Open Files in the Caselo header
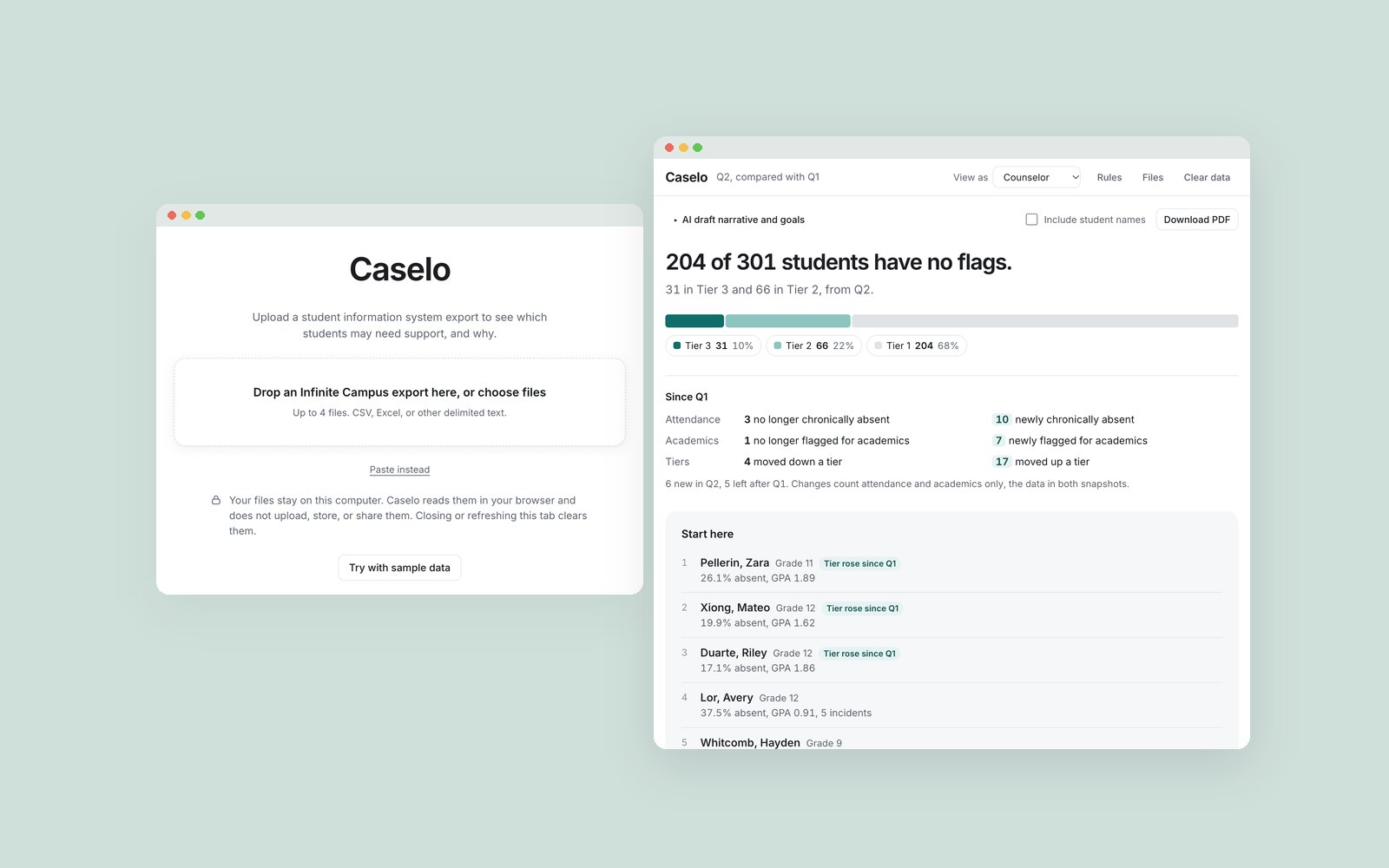1389x868 pixels. tap(1152, 177)
